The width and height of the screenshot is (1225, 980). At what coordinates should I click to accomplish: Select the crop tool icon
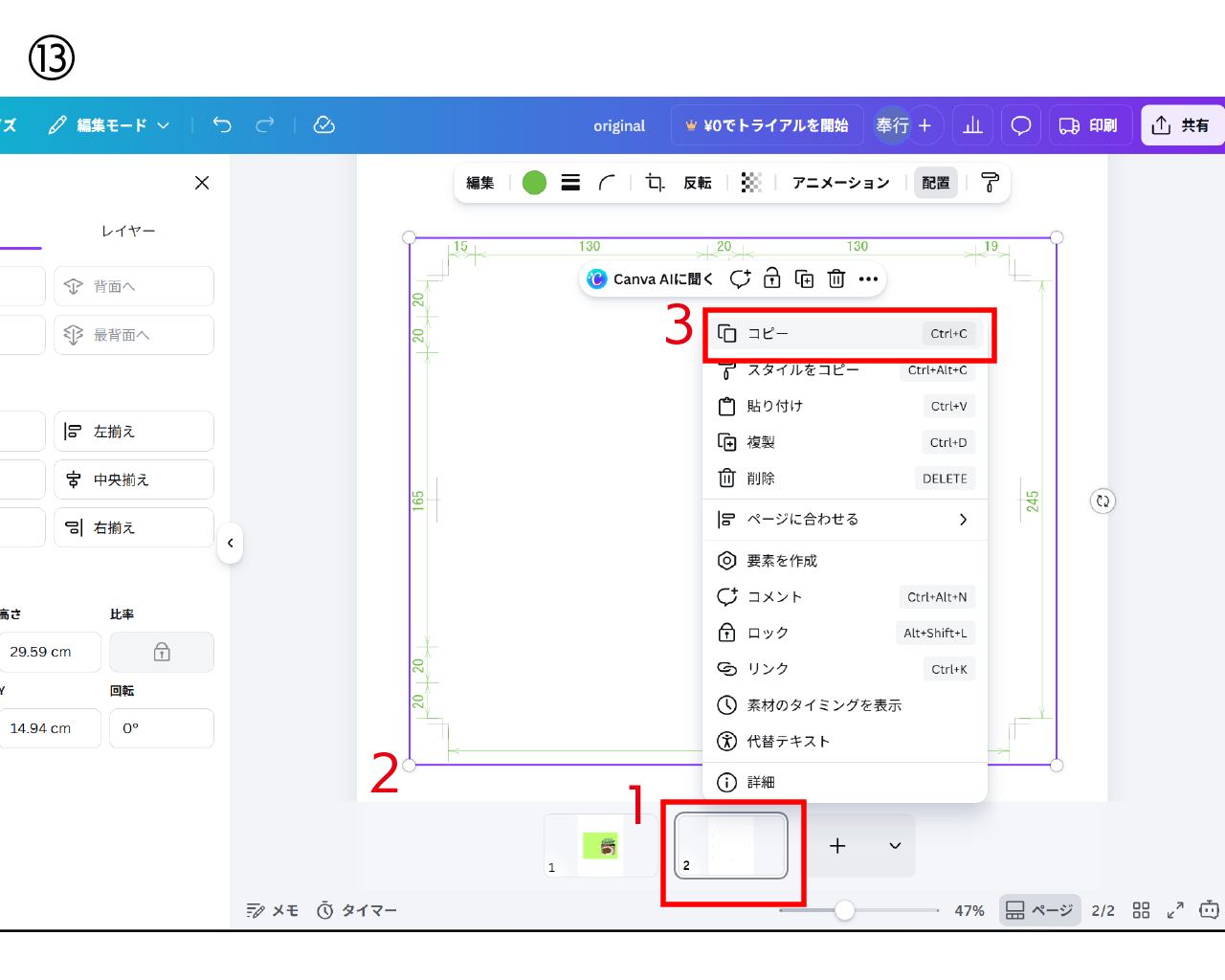[655, 183]
